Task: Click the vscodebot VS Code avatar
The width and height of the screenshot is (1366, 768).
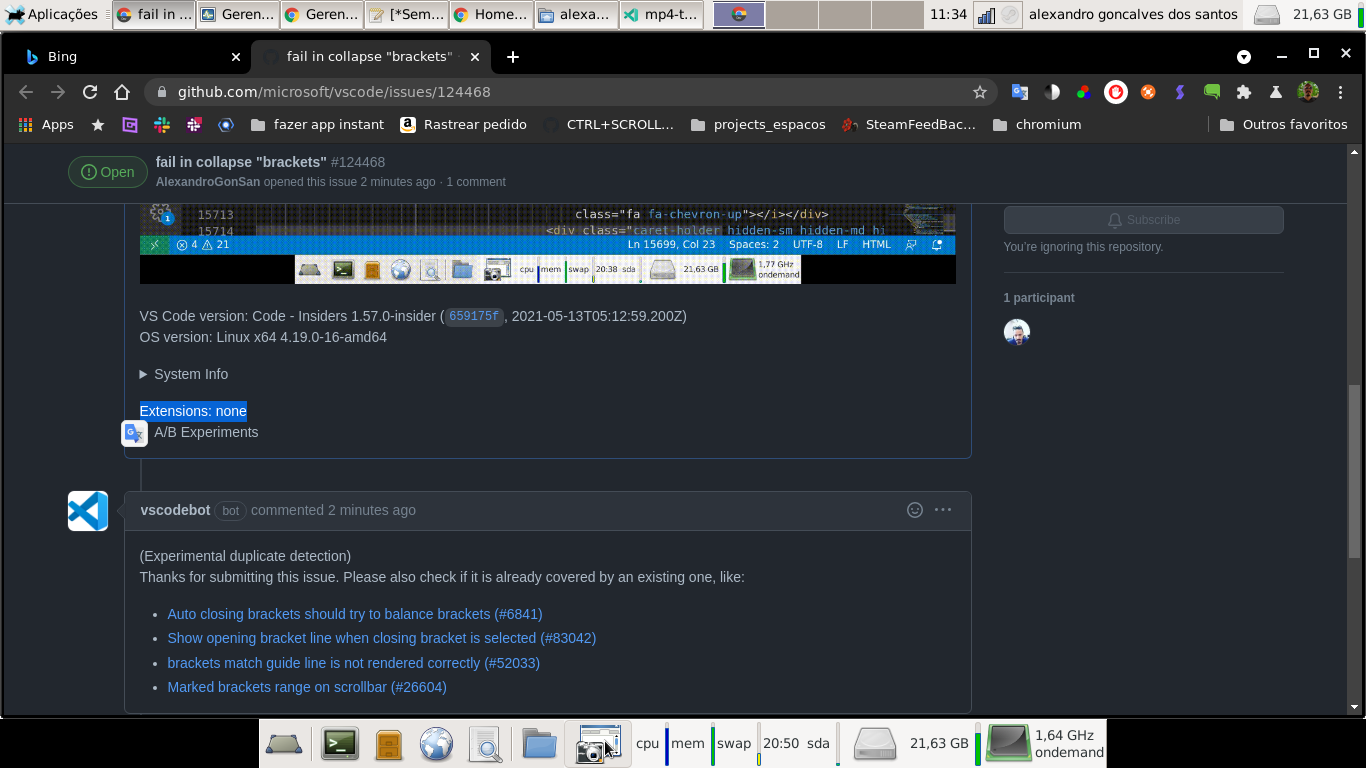Action: pos(88,511)
